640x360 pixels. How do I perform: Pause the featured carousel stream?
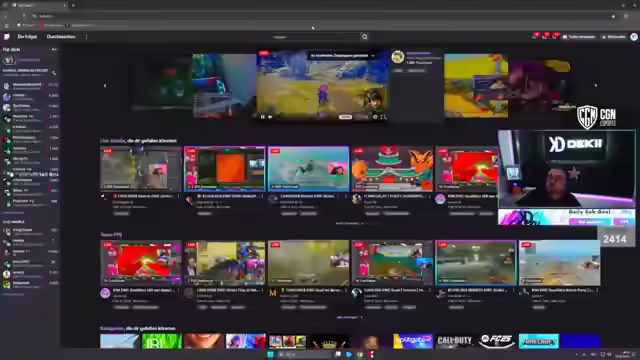click(262, 117)
